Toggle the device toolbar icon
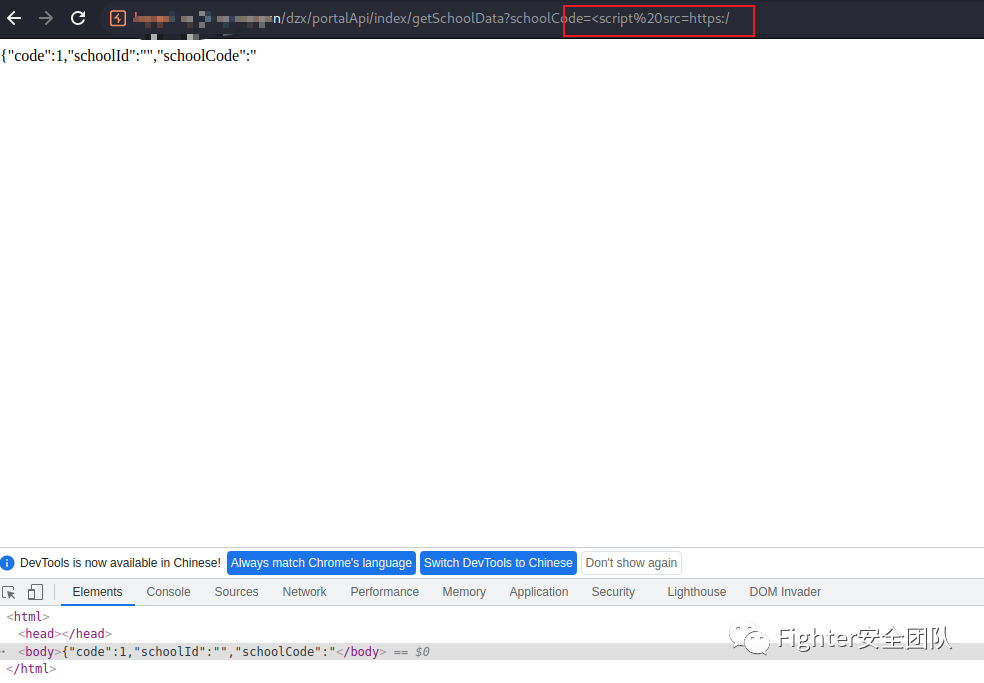This screenshot has width=984, height=683. click(35, 592)
